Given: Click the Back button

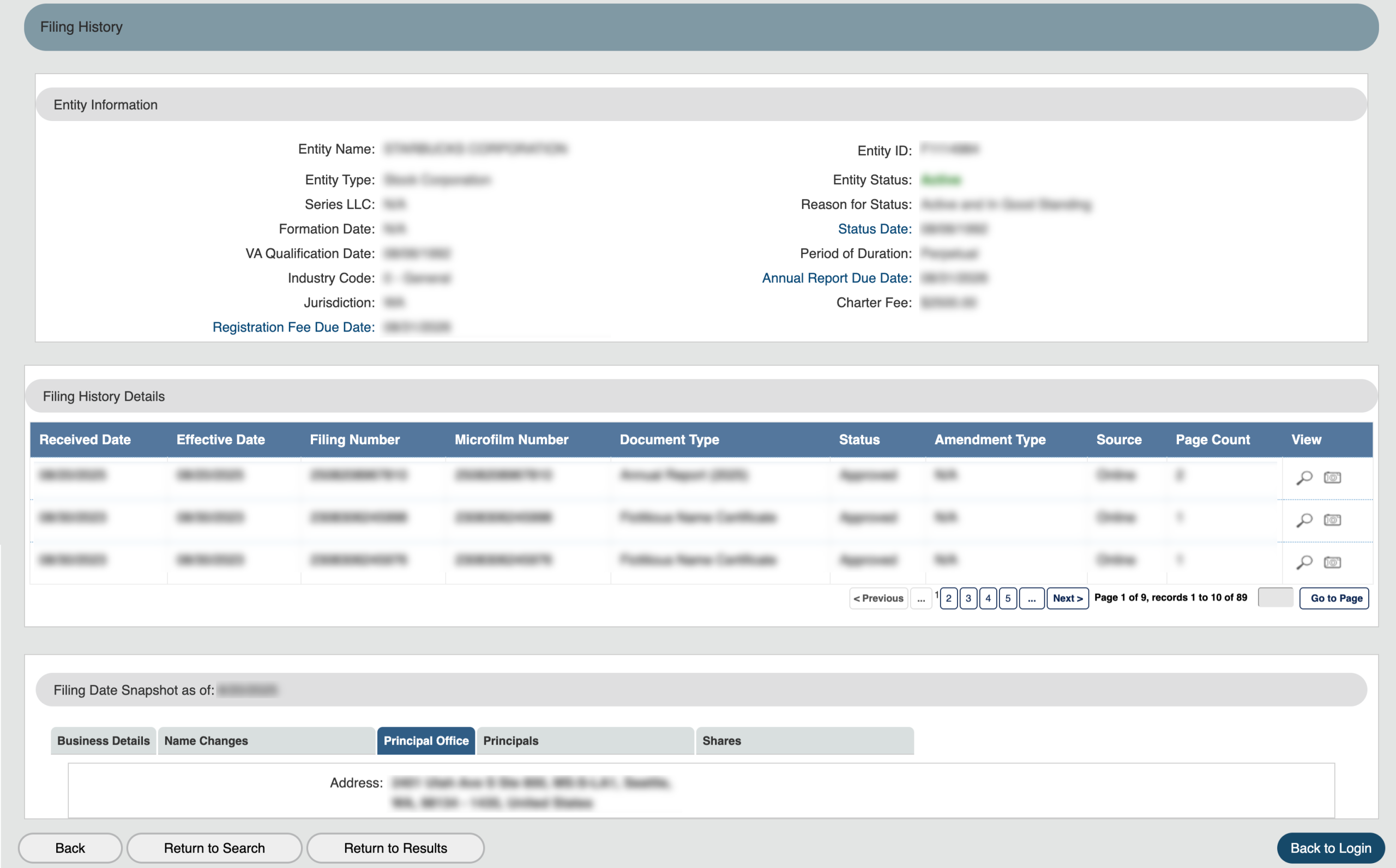Looking at the screenshot, I should (70, 848).
